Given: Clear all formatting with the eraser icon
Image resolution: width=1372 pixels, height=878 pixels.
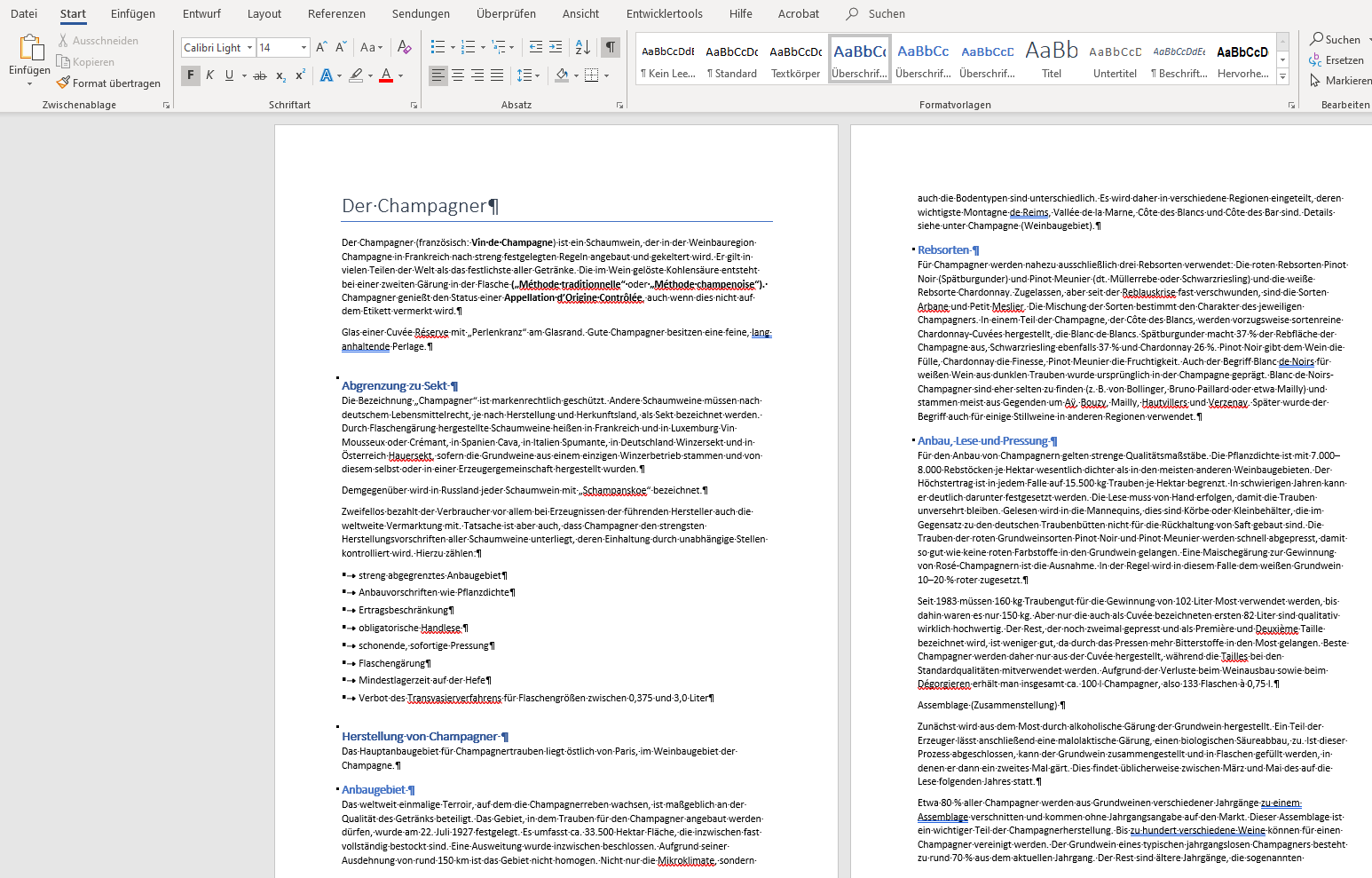Looking at the screenshot, I should pyautogui.click(x=405, y=47).
